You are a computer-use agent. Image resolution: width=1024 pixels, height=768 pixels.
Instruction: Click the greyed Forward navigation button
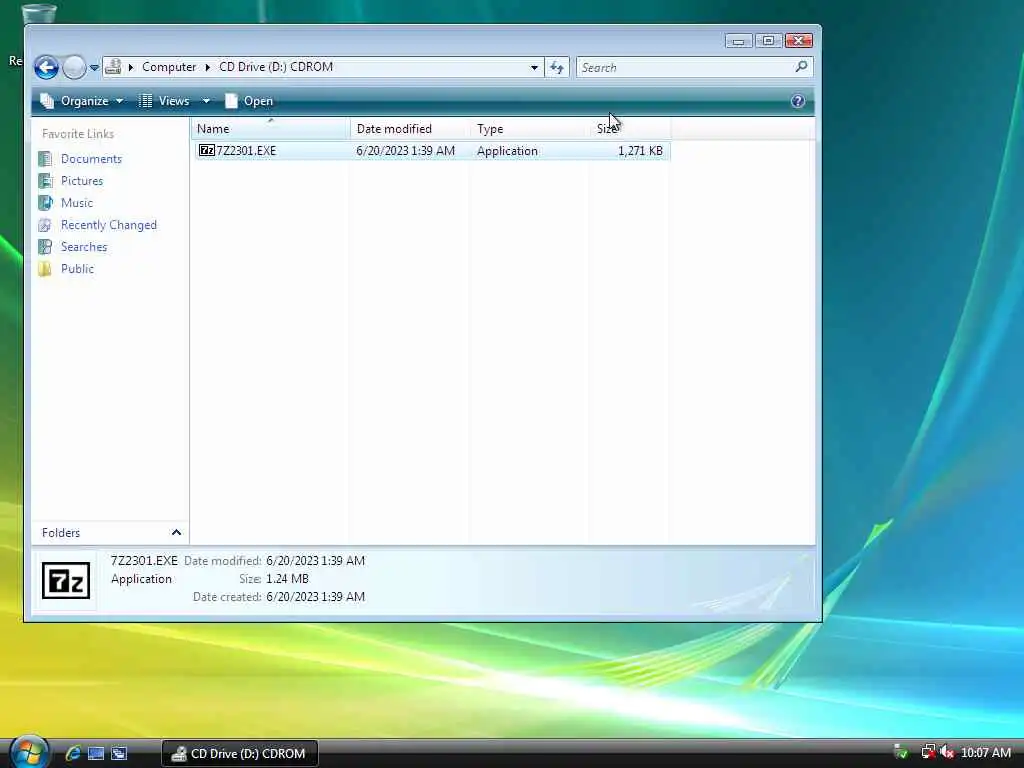click(x=74, y=67)
